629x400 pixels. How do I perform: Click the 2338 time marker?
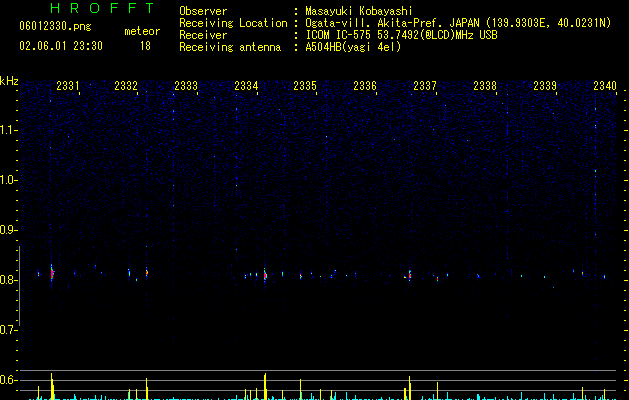pos(485,86)
